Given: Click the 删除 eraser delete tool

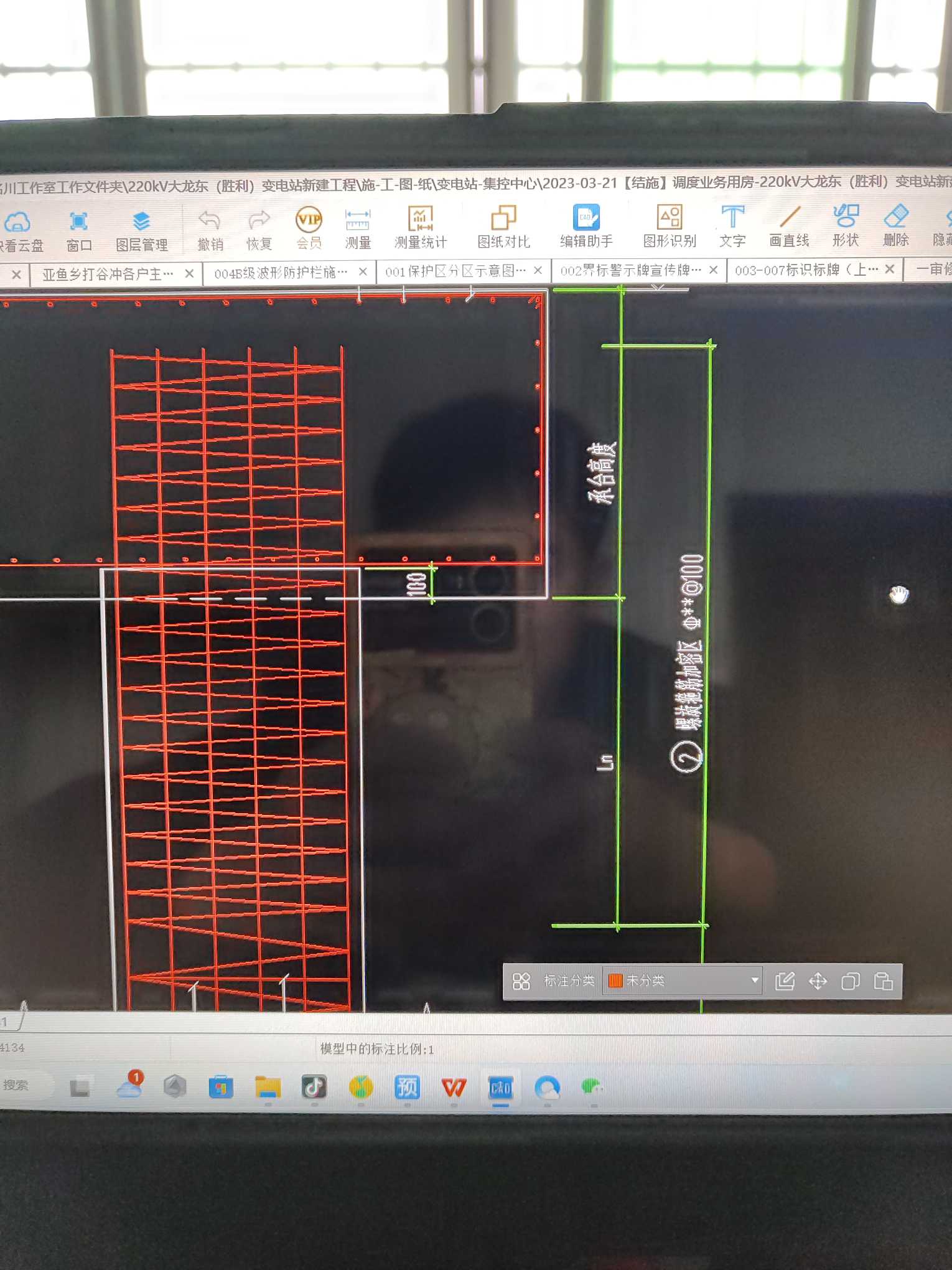Looking at the screenshot, I should tap(896, 226).
